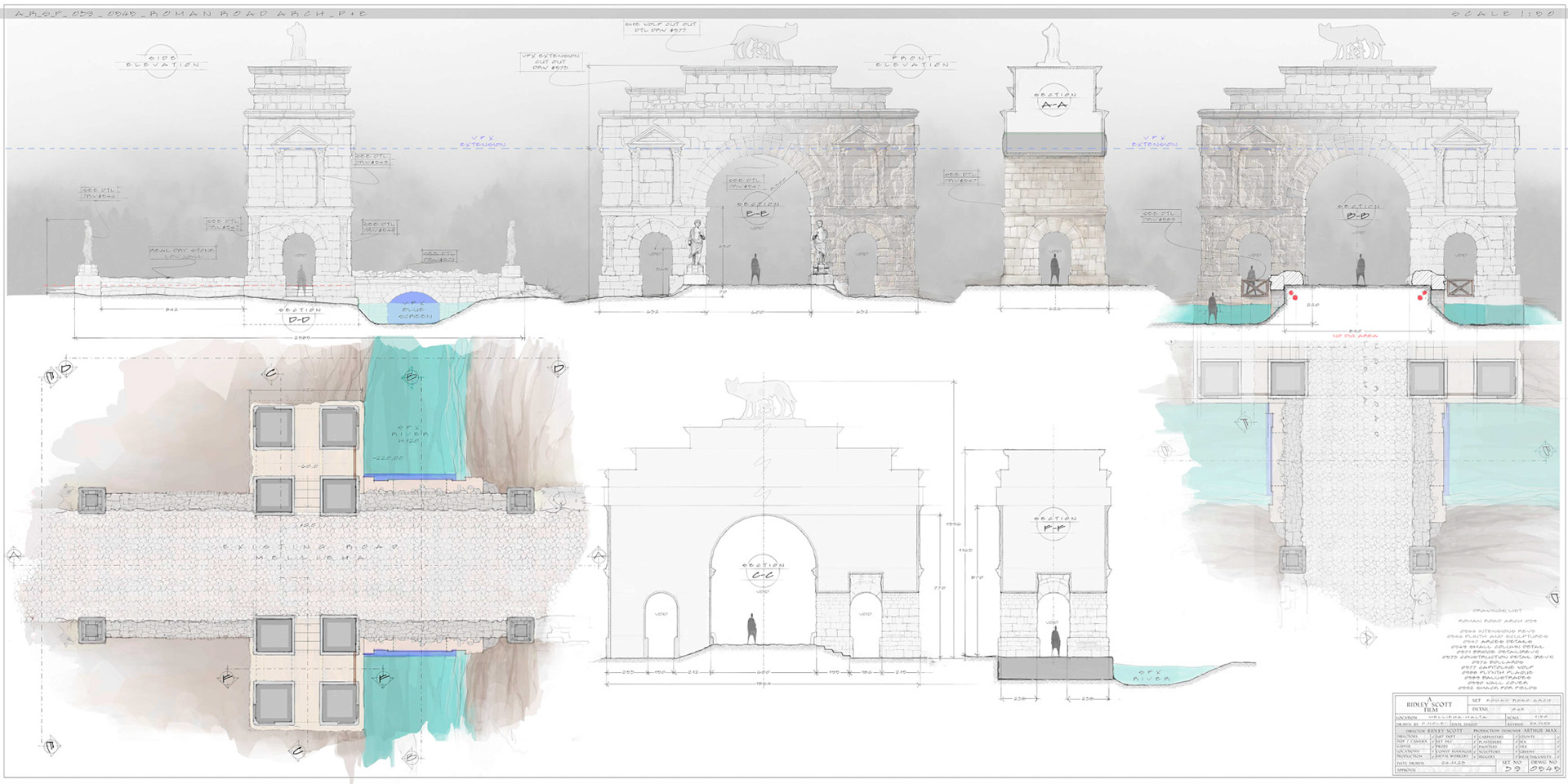Click the 2580 overall dimension text

coord(302,336)
